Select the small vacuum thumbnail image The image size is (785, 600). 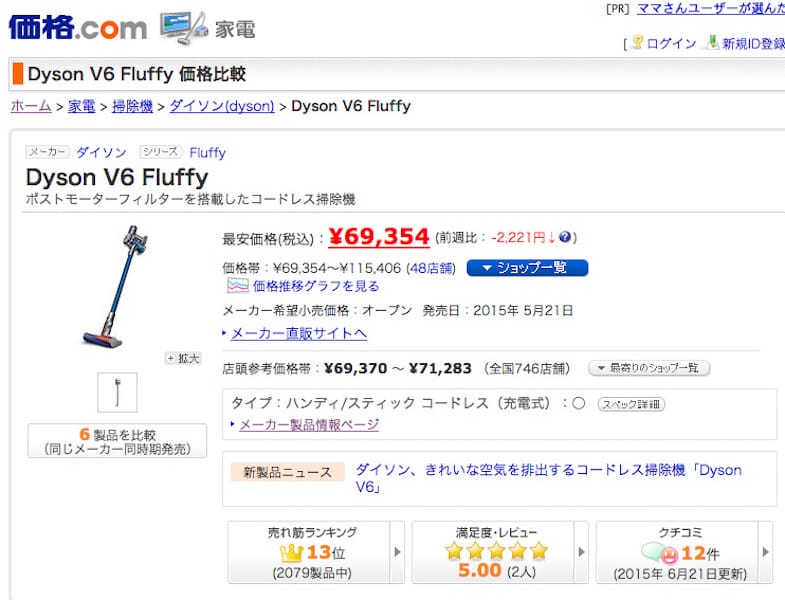(117, 392)
